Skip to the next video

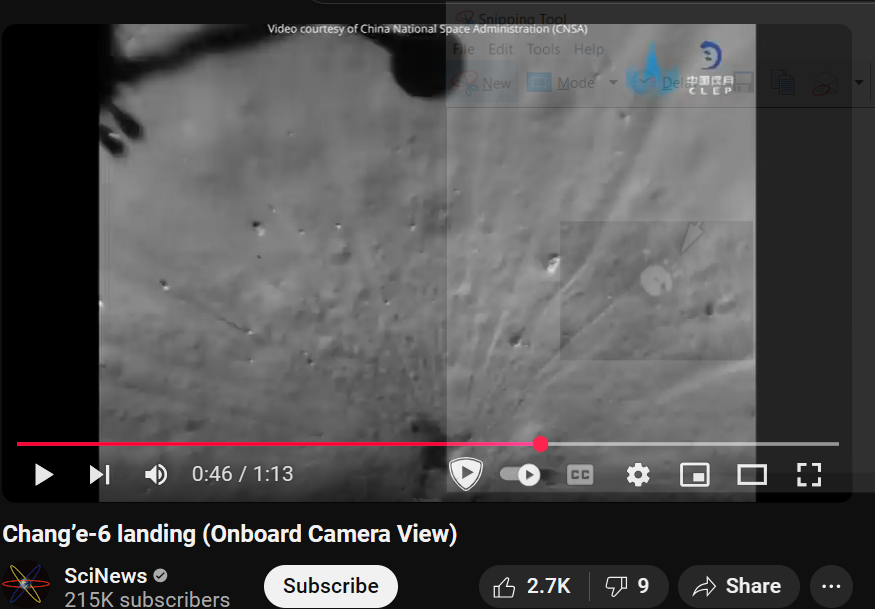click(100, 474)
